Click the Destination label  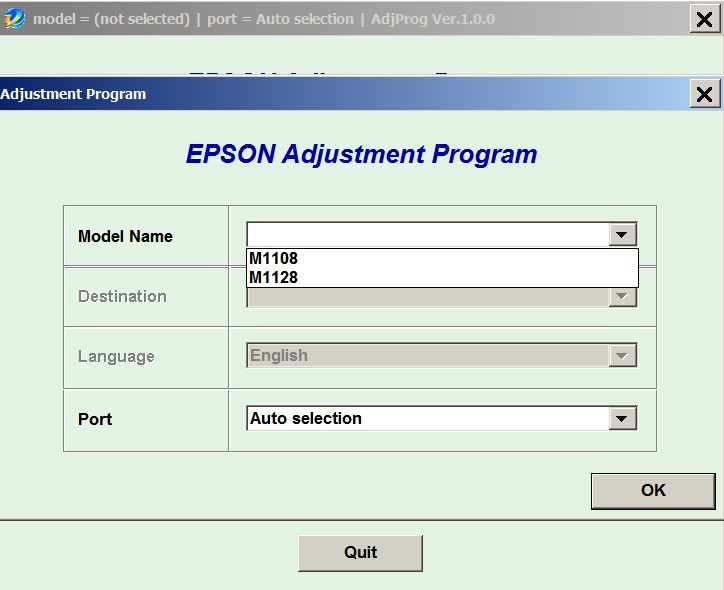pos(122,296)
